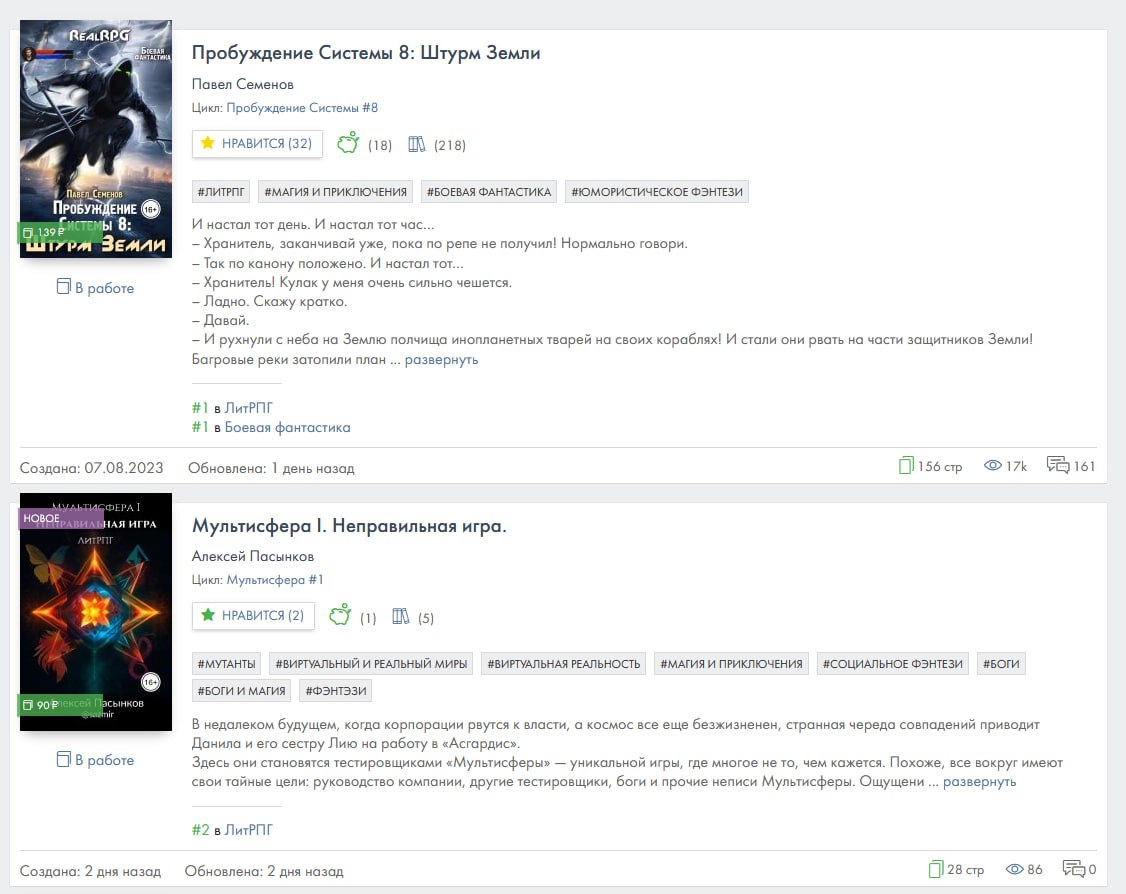This screenshot has height=894, width=1126.
Task: Open author Павел Семенов
Action: tap(243, 84)
